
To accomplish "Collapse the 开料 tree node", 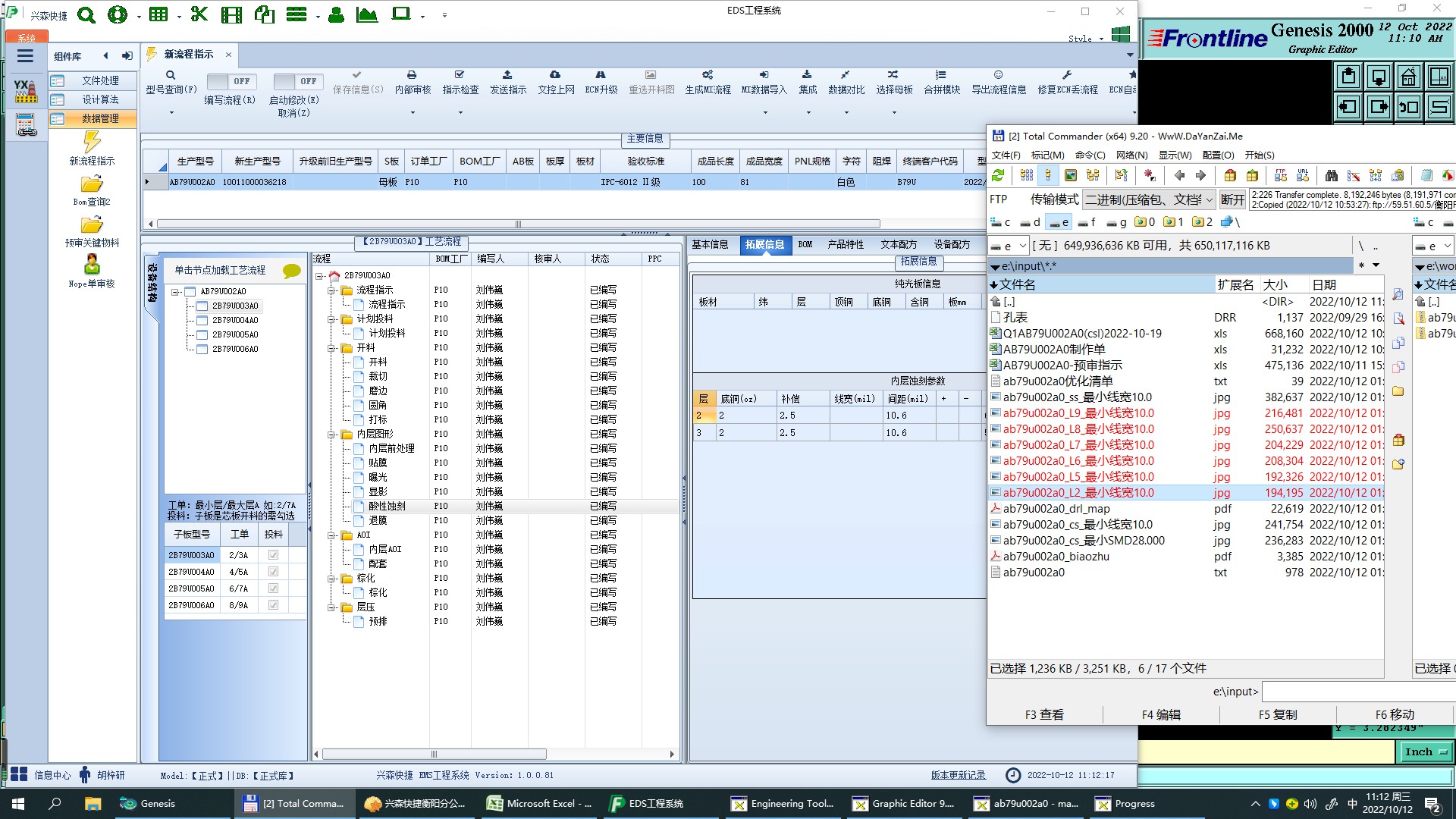I will 332,348.
